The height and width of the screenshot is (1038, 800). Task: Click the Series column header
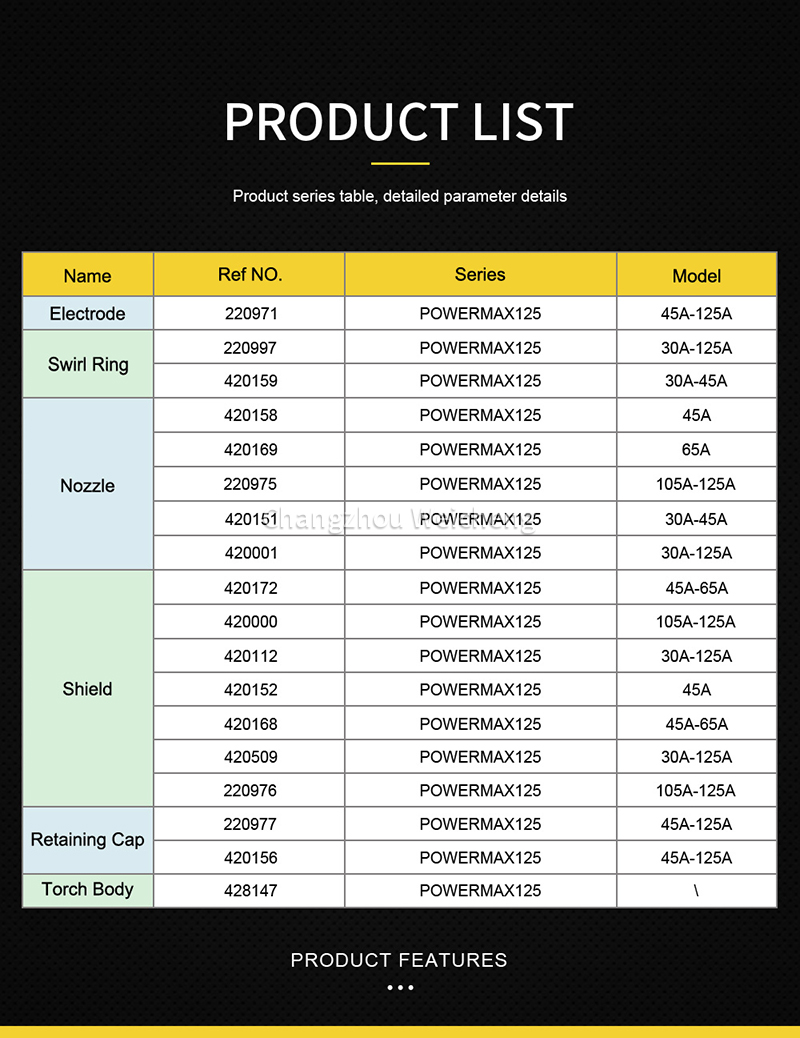(480, 275)
